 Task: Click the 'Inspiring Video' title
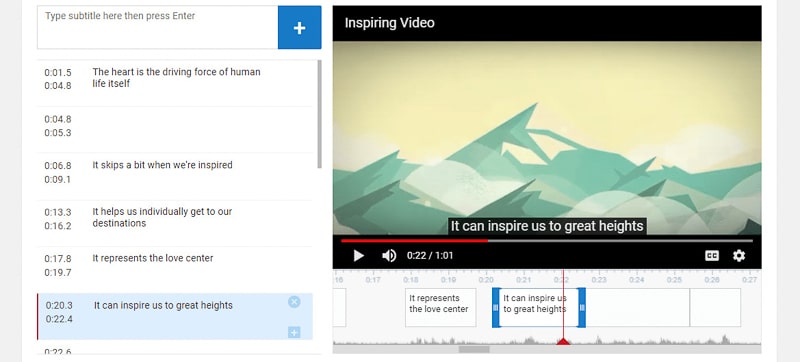click(x=389, y=23)
